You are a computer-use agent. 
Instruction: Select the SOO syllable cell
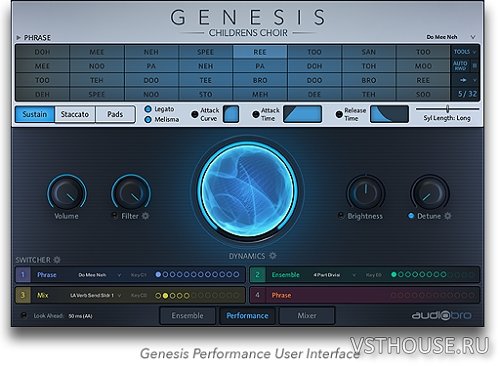[423, 94]
